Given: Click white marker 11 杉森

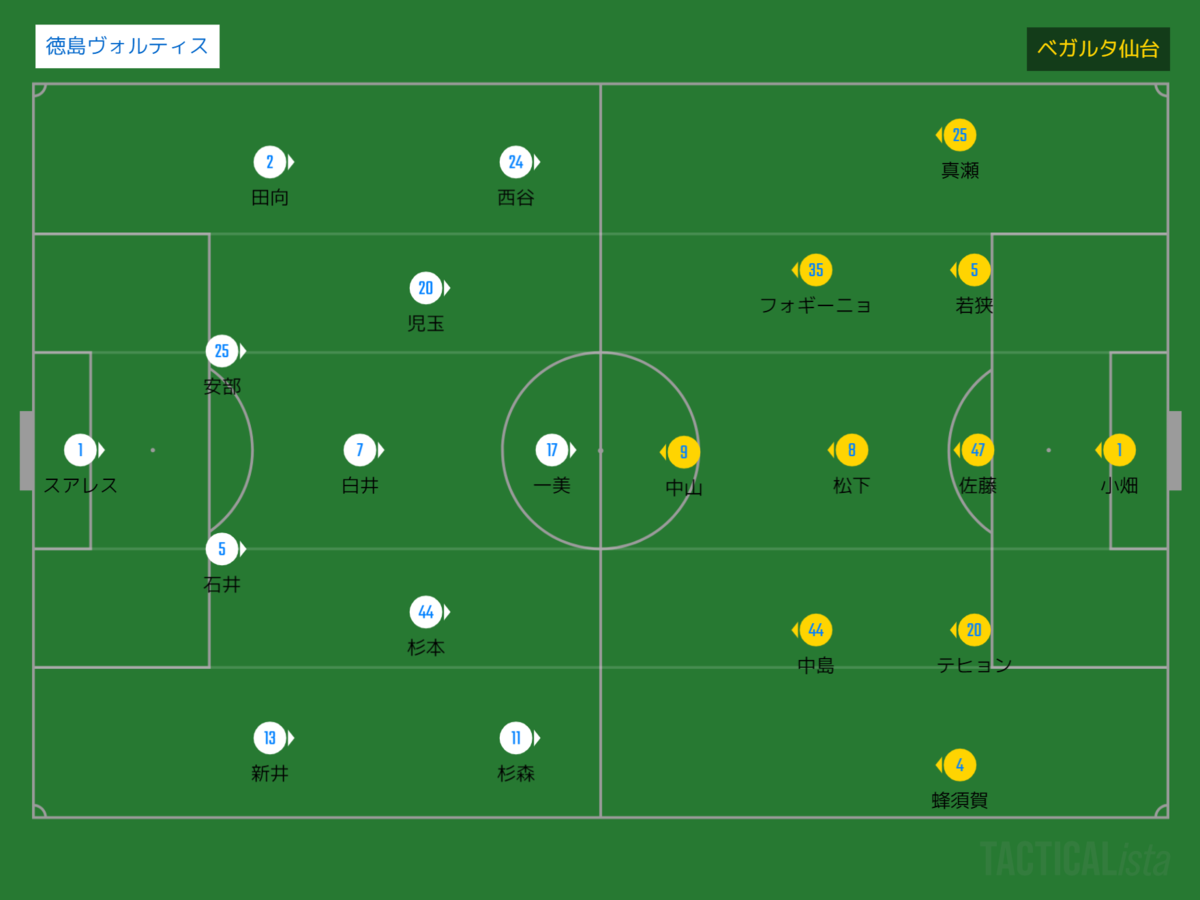Looking at the screenshot, I should 516,739.
